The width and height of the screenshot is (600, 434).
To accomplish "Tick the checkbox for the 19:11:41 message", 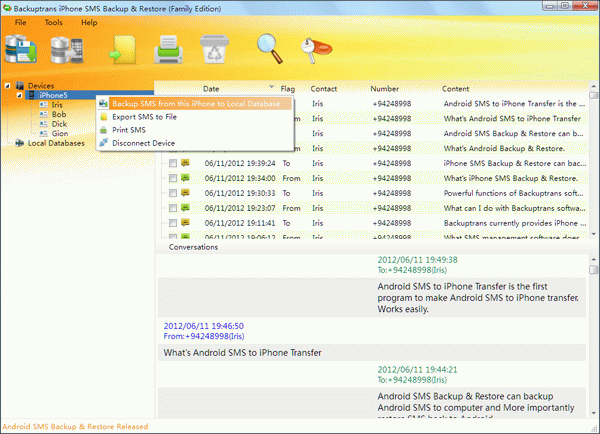I will (x=173, y=223).
